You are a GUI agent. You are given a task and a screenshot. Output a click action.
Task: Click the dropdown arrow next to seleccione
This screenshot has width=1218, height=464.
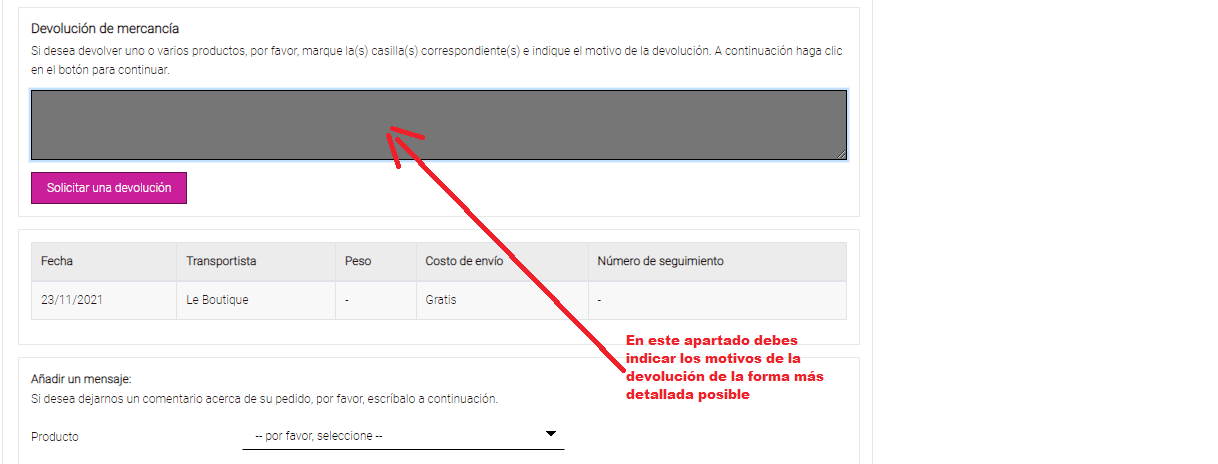(550, 434)
